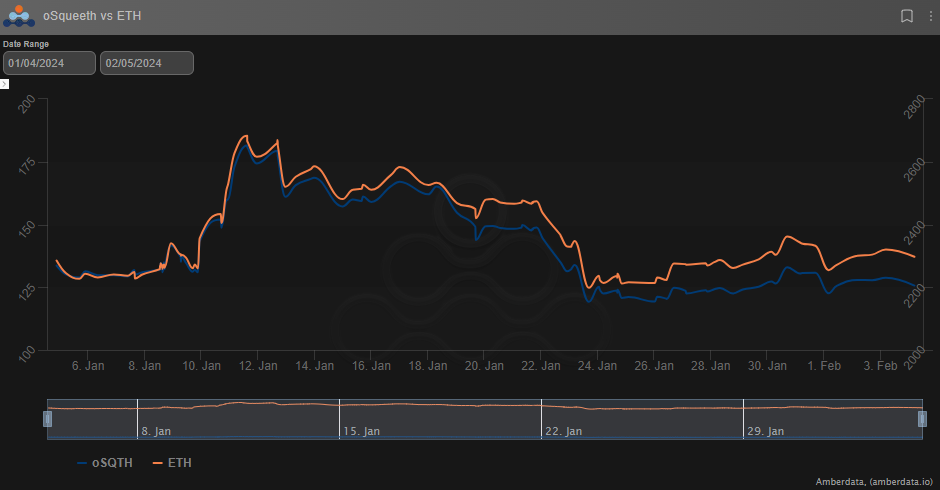Edit the end date field 02/05/2024
The image size is (940, 490).
tap(147, 63)
